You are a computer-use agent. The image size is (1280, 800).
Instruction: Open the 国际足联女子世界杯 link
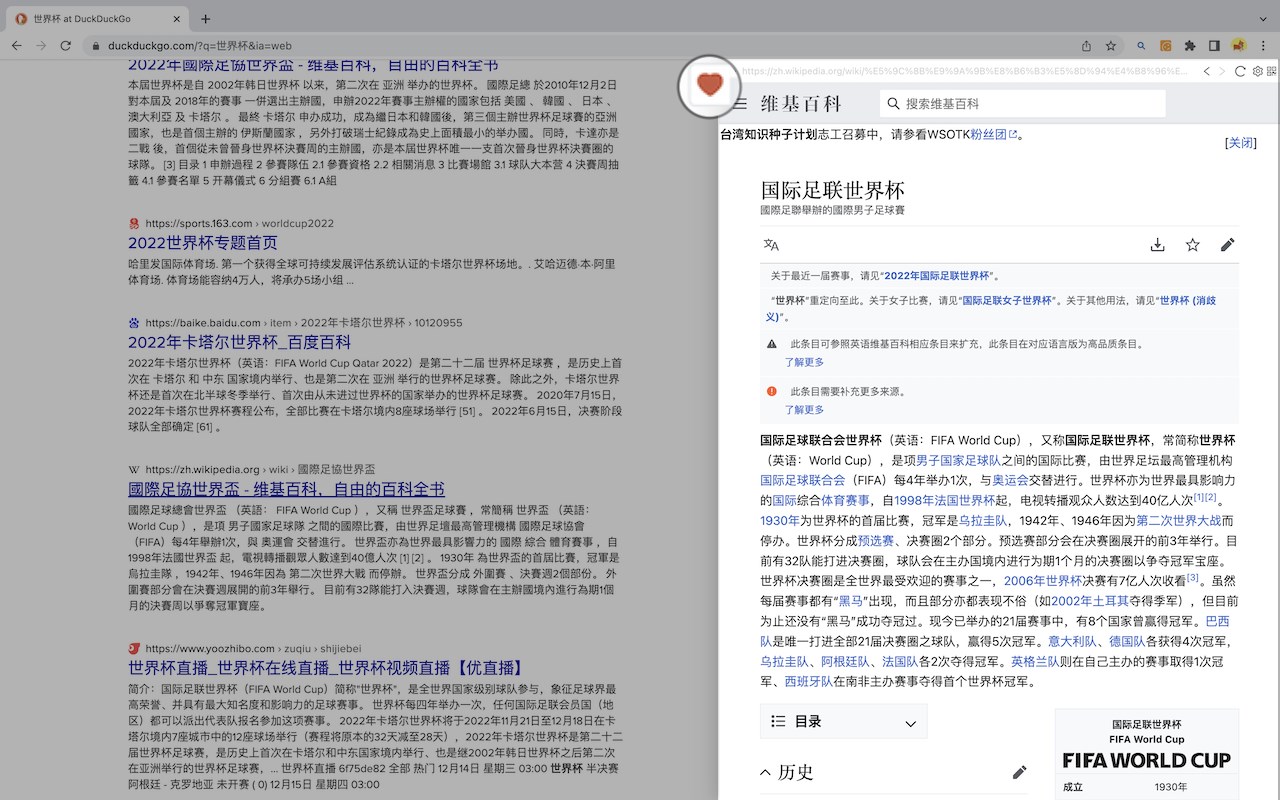[x=1007, y=300]
